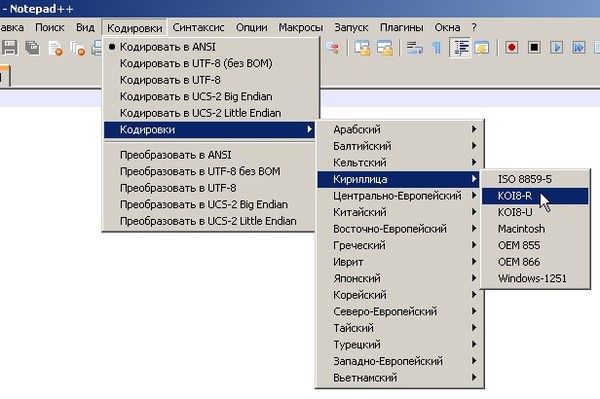Play back recorded macro icon
Screen dimensions: 600x399
[x=556, y=47]
